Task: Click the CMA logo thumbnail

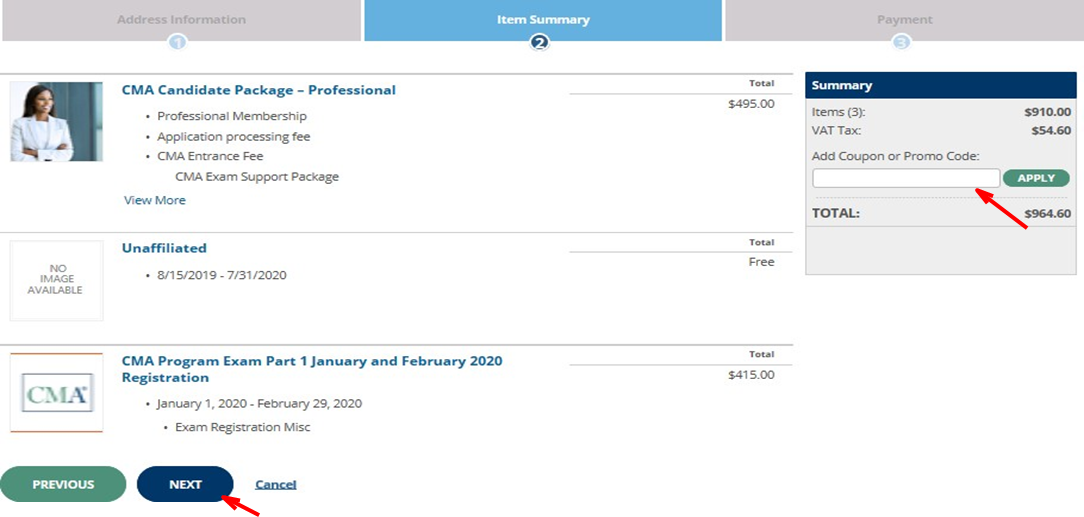Action: (56, 392)
